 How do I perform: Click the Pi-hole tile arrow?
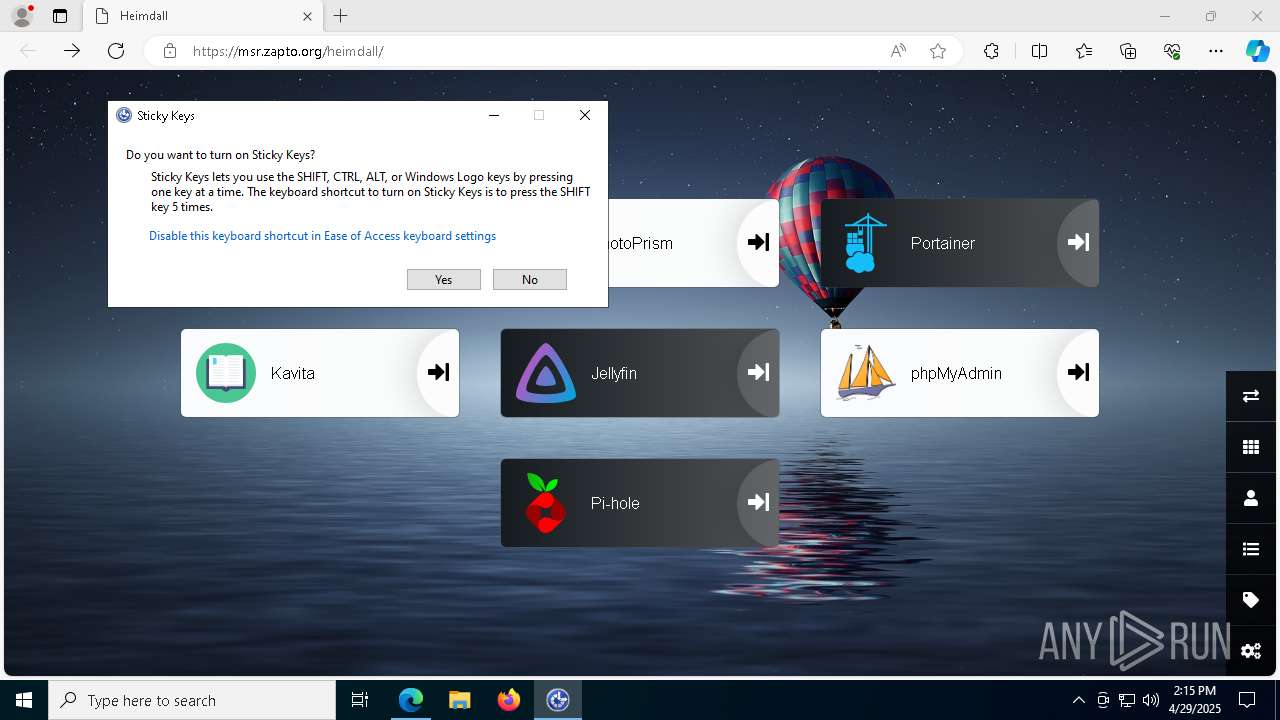[758, 502]
